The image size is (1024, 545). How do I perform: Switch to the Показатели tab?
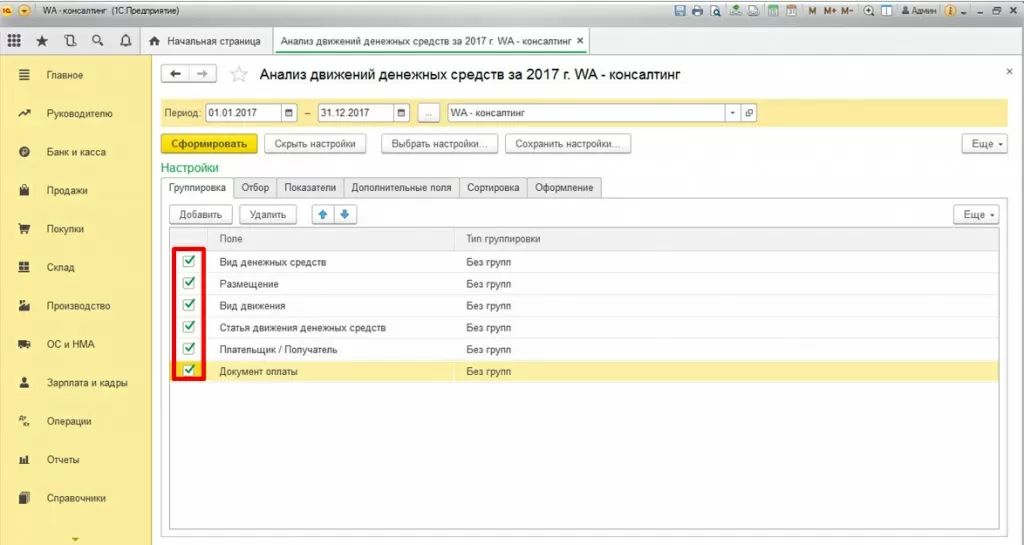click(x=310, y=187)
